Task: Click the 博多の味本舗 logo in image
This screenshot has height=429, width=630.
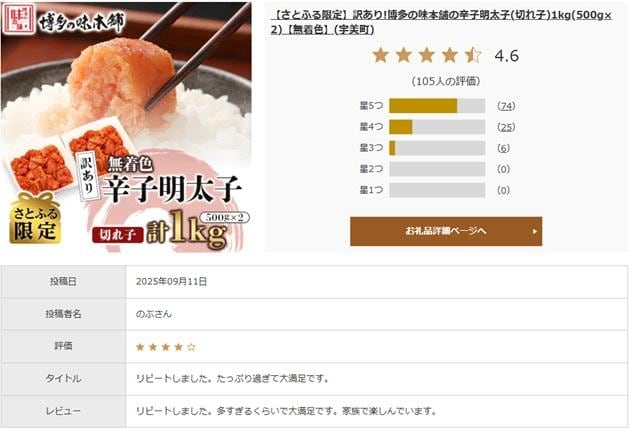Action: (x=64, y=19)
